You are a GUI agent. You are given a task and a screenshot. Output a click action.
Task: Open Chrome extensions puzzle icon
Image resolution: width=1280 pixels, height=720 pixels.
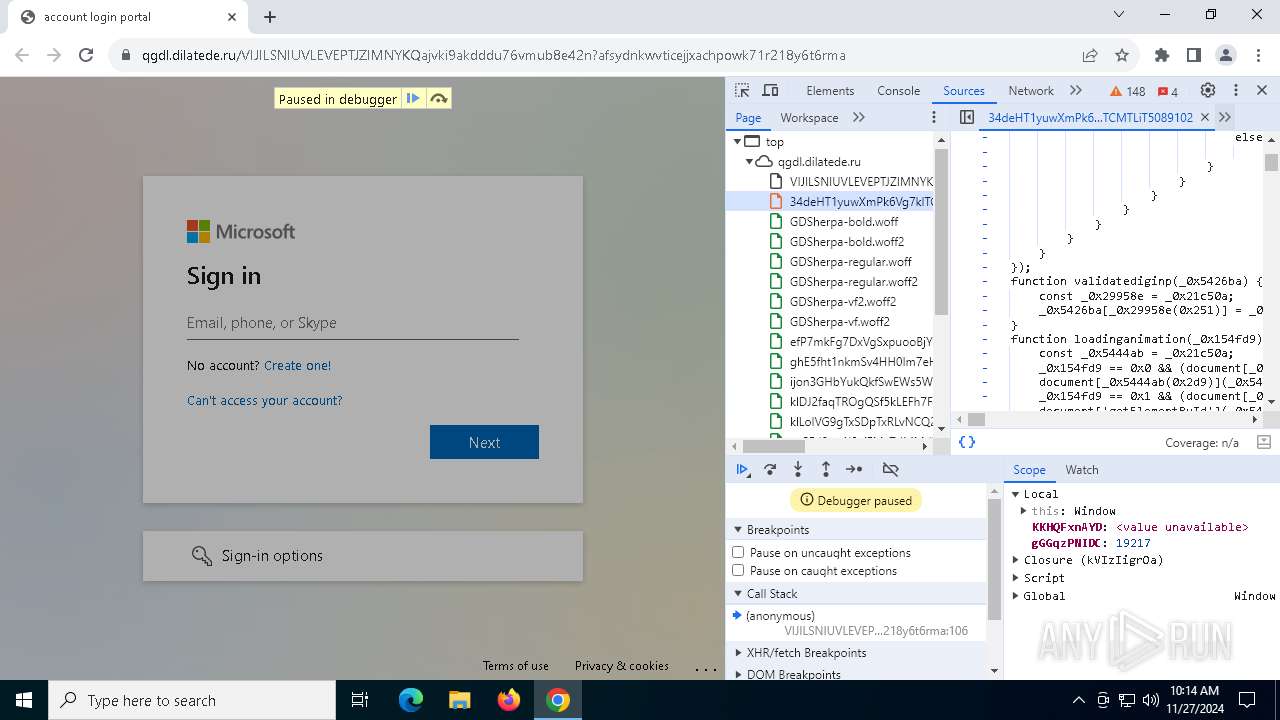tap(1162, 55)
